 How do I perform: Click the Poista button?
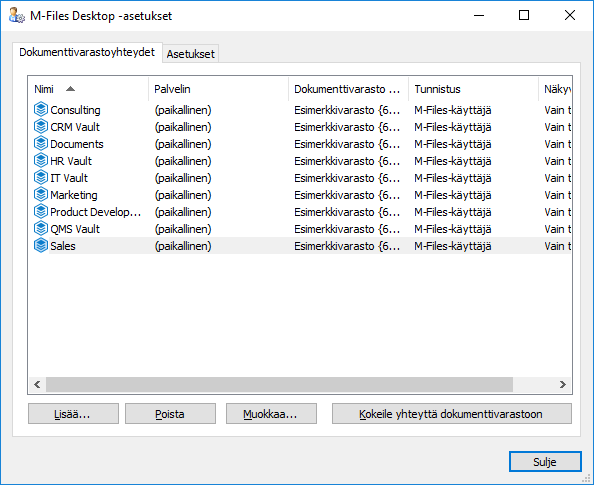tap(170, 414)
